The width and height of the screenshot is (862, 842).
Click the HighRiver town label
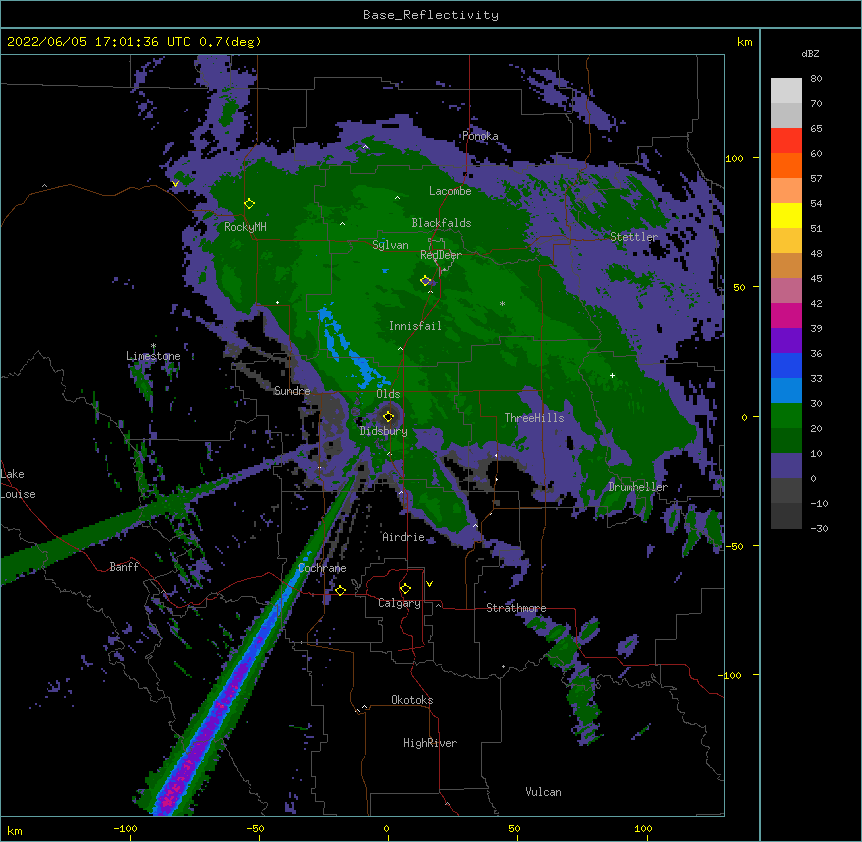point(430,743)
